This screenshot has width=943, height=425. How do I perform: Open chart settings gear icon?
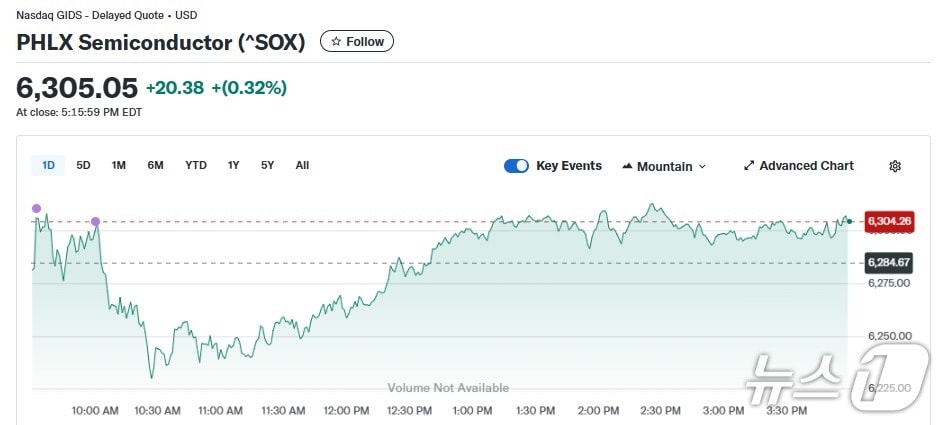[895, 166]
